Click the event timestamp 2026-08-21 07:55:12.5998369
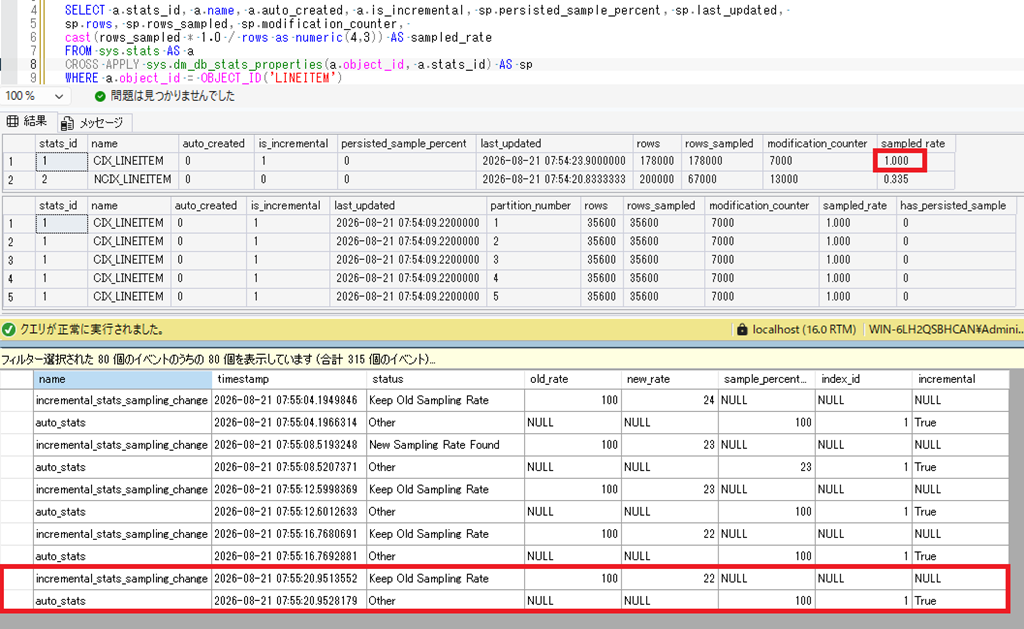The width and height of the screenshot is (1024, 629). point(289,489)
